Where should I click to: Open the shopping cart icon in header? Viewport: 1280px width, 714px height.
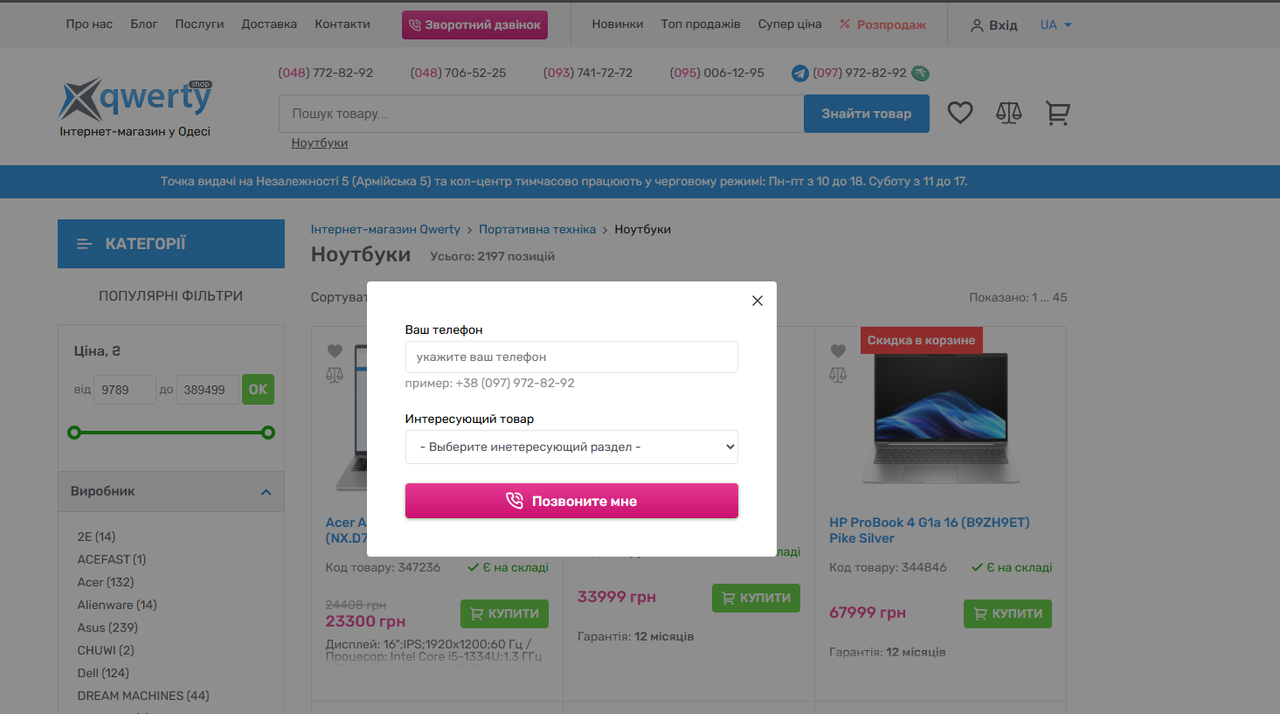[1058, 113]
